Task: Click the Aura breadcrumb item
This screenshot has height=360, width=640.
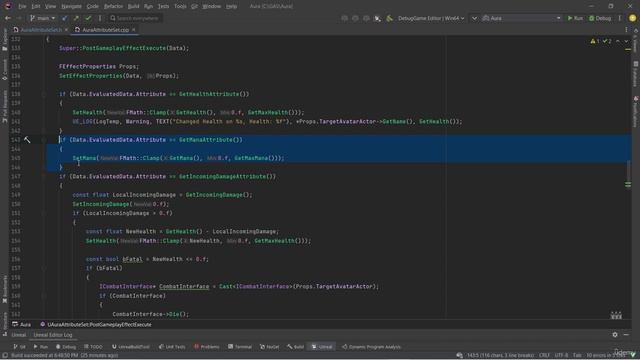Action: pos(22,324)
